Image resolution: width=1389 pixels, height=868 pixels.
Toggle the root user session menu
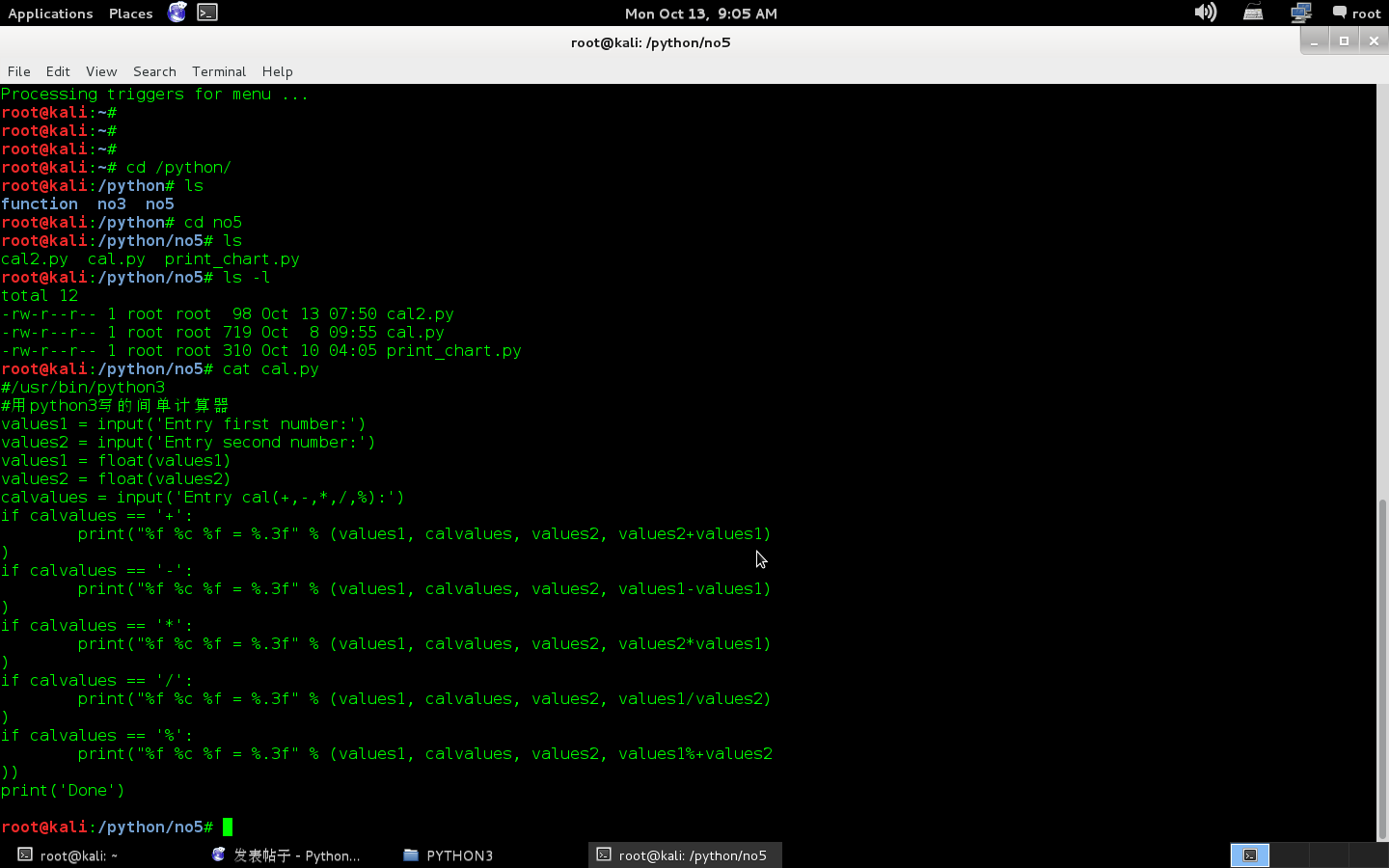click(1368, 13)
